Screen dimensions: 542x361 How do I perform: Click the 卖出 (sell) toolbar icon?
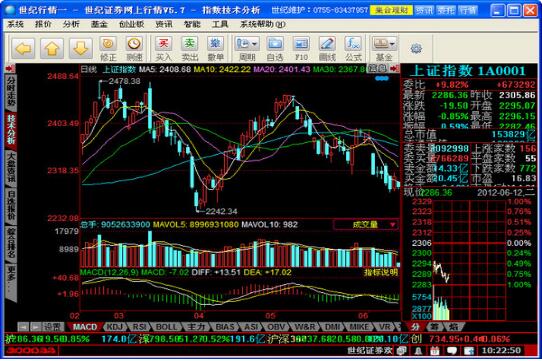189,49
